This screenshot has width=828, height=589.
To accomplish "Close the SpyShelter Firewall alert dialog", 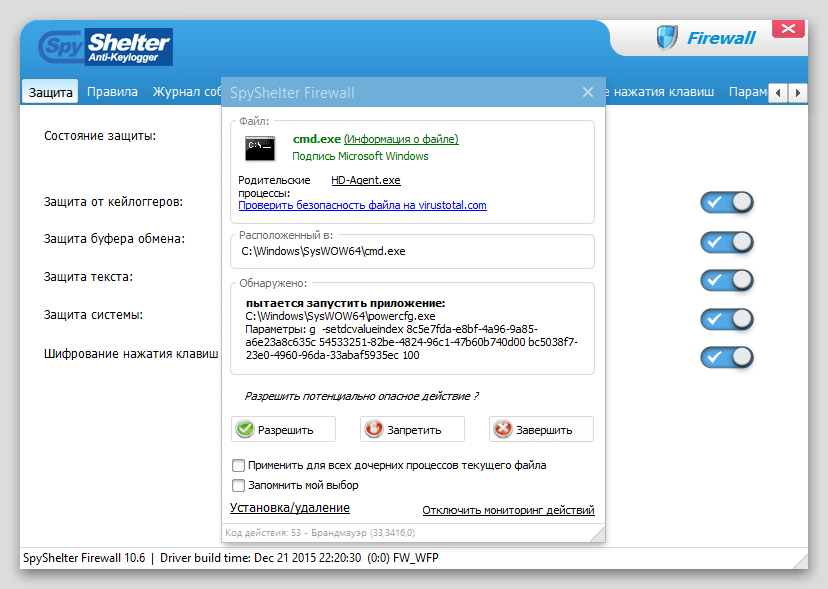I will [588, 92].
